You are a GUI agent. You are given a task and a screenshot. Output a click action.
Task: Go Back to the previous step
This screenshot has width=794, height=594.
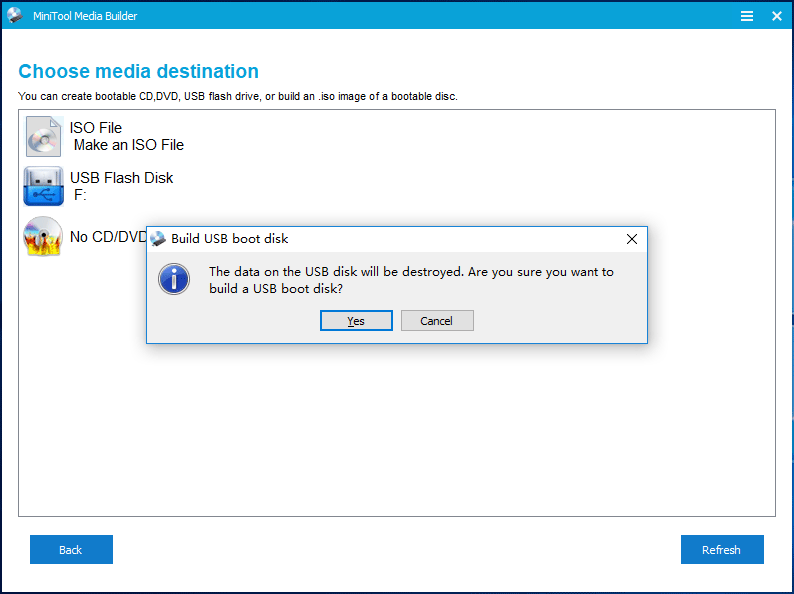tap(71, 549)
